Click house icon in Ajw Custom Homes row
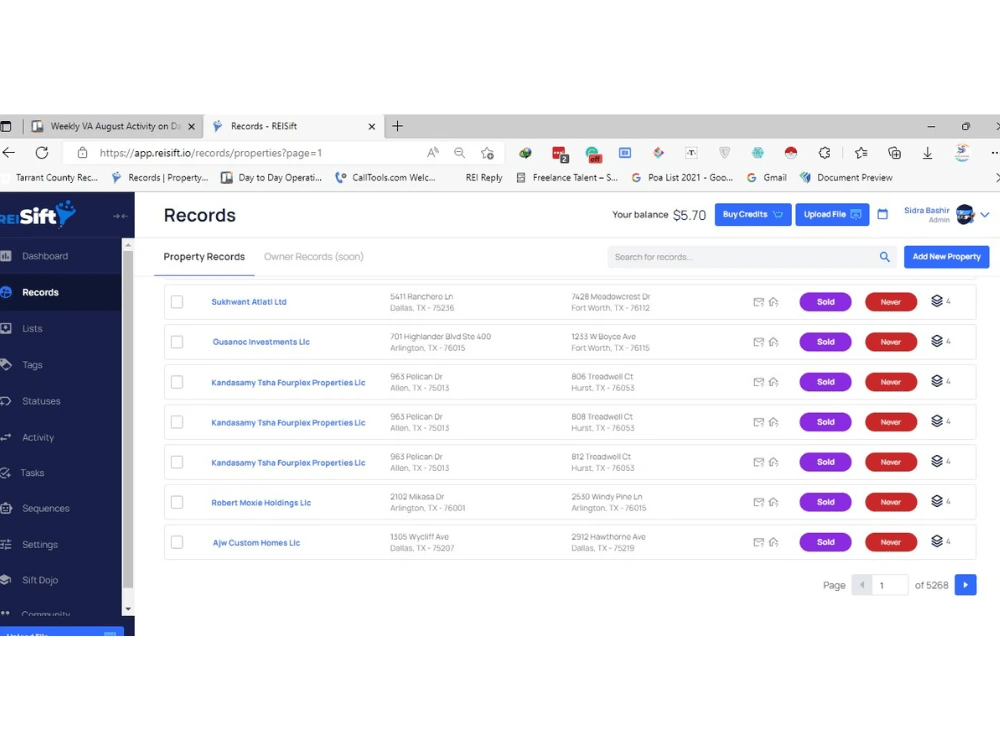Screen dimensions: 1000x750 (774, 542)
